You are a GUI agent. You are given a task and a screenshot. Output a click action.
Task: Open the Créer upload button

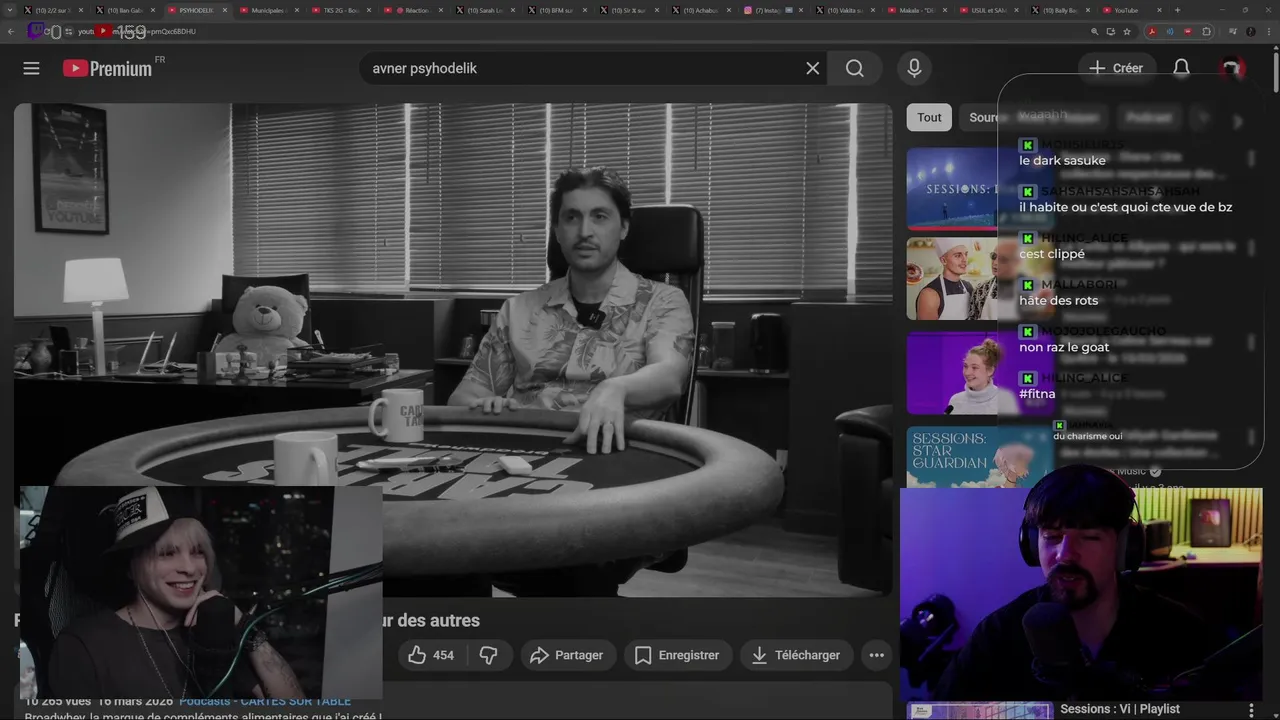coord(1116,68)
